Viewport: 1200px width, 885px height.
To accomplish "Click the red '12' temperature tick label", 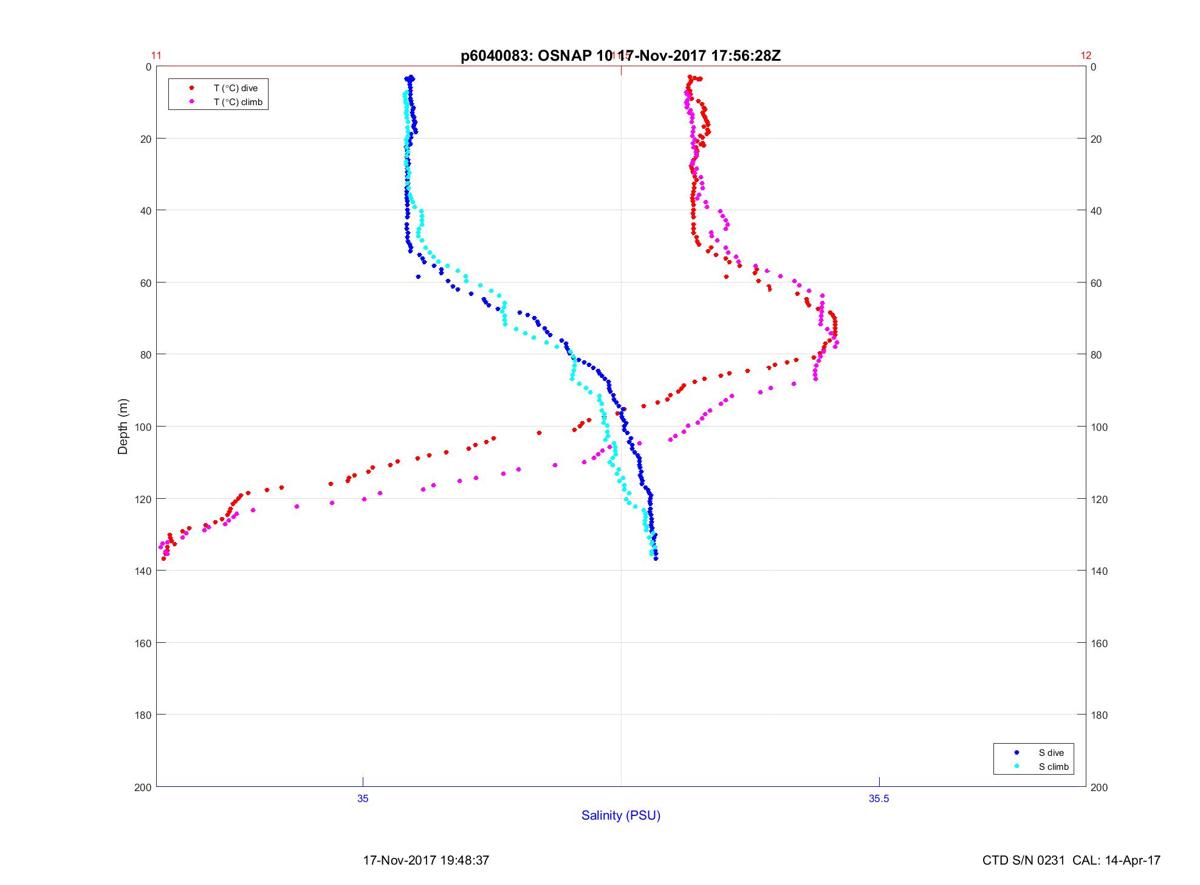I will [x=1086, y=56].
